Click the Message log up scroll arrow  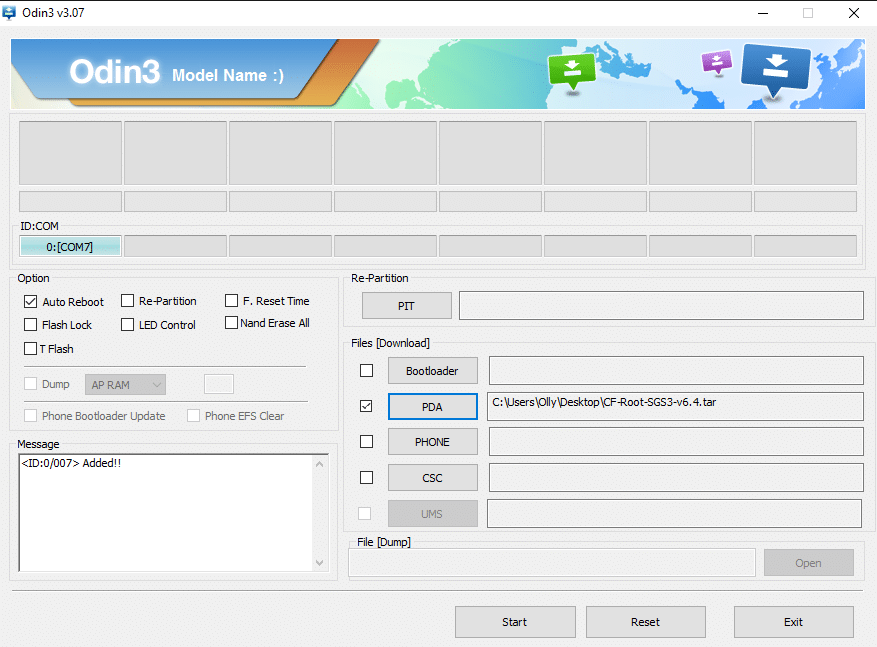point(319,464)
